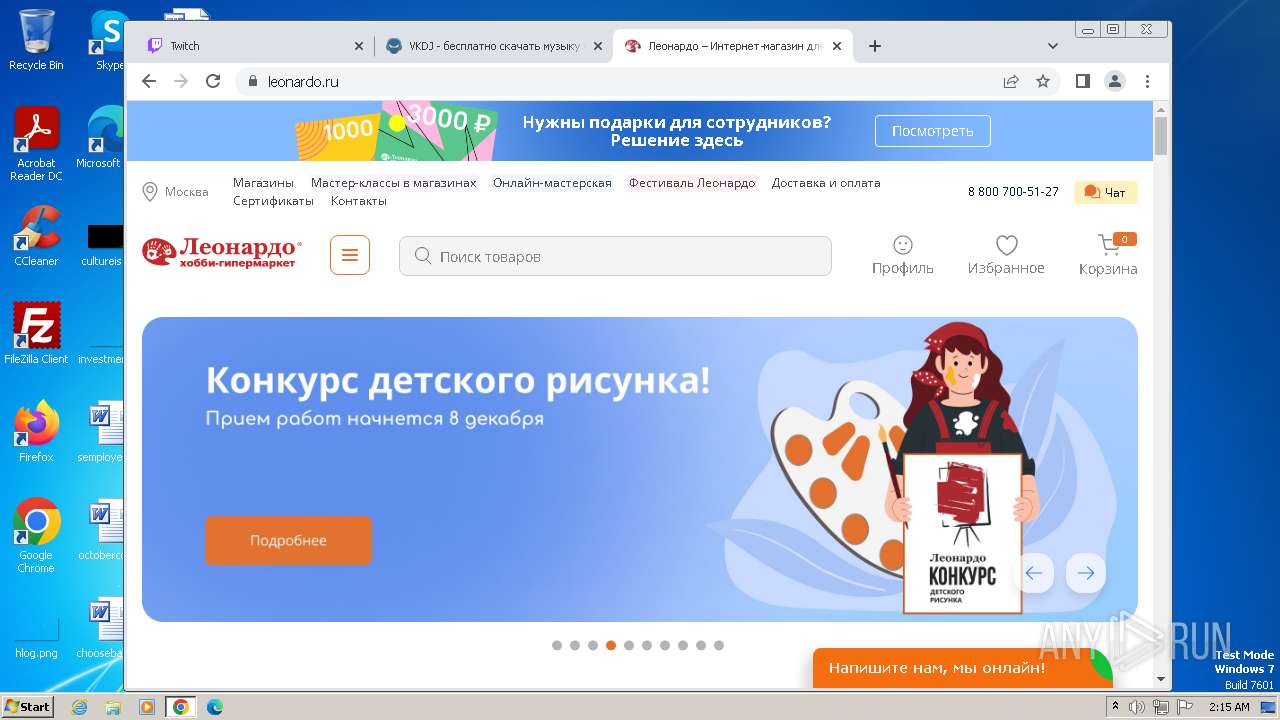Open Доставка и оплата link
The height and width of the screenshot is (720, 1280).
826,183
